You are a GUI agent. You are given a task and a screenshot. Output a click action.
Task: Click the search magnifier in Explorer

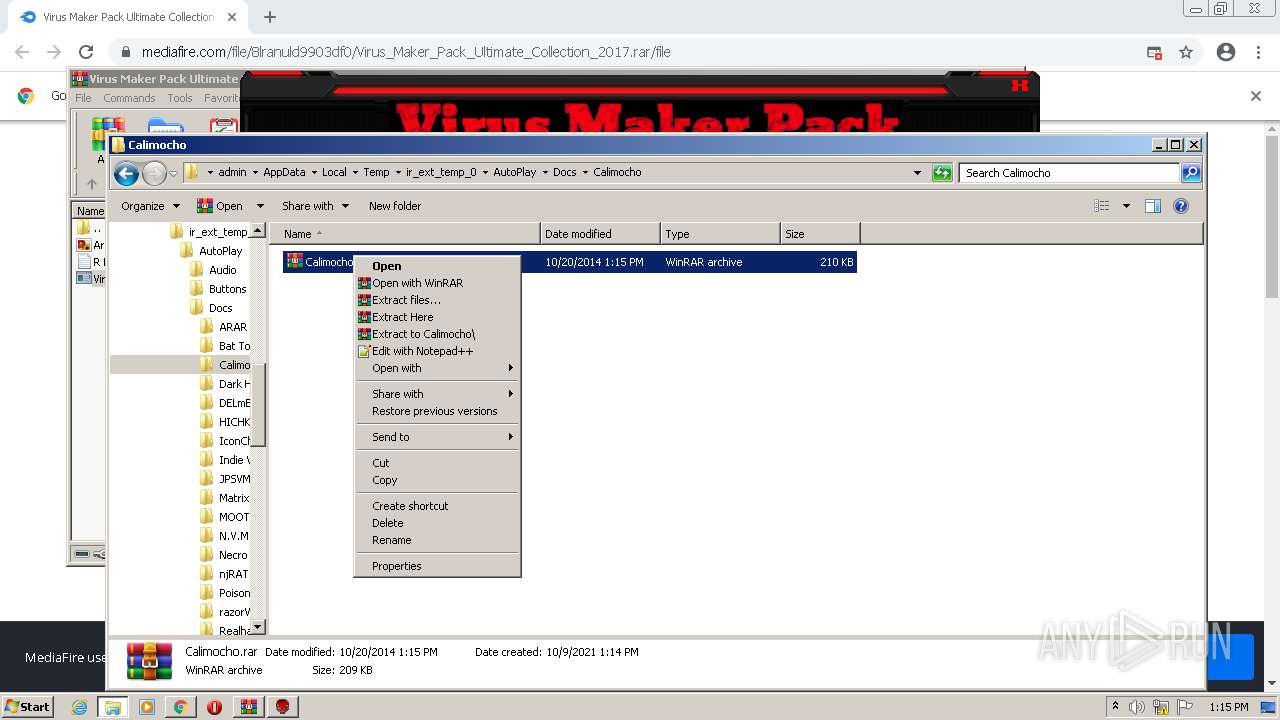1191,173
